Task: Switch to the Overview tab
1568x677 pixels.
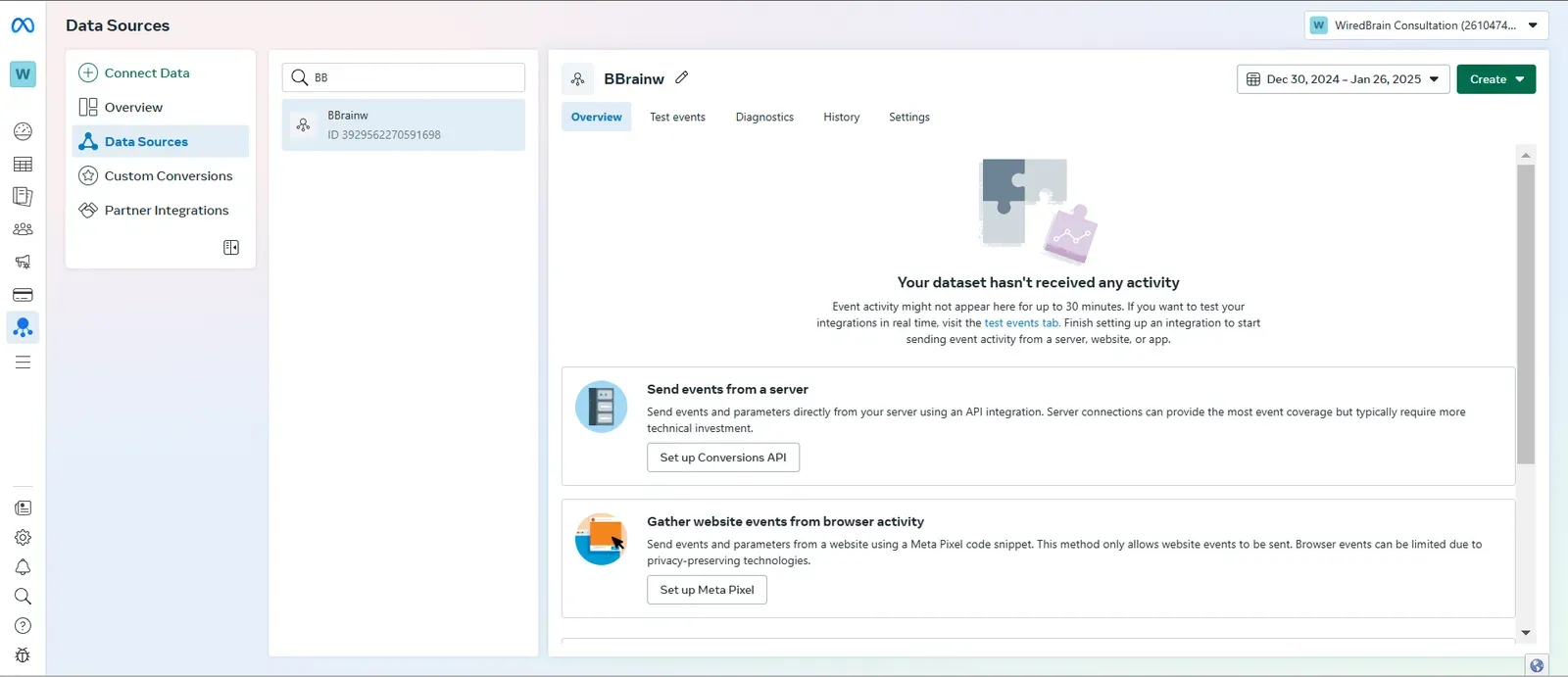Action: [x=596, y=117]
